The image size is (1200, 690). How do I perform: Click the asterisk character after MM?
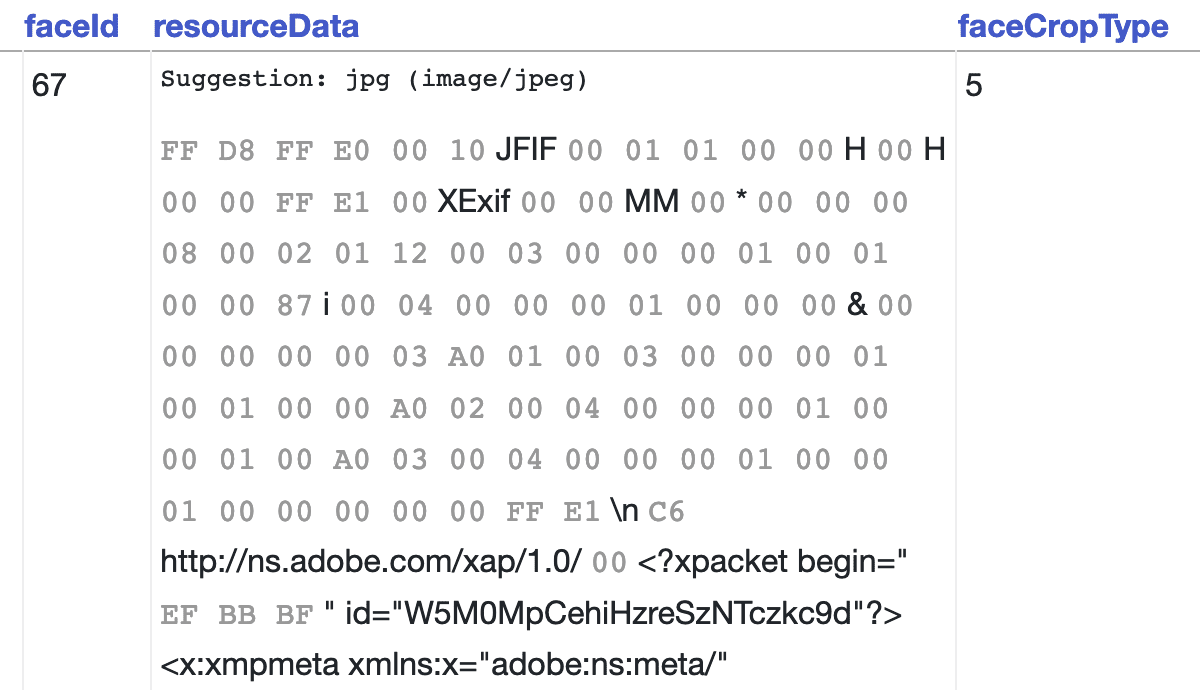(x=741, y=203)
